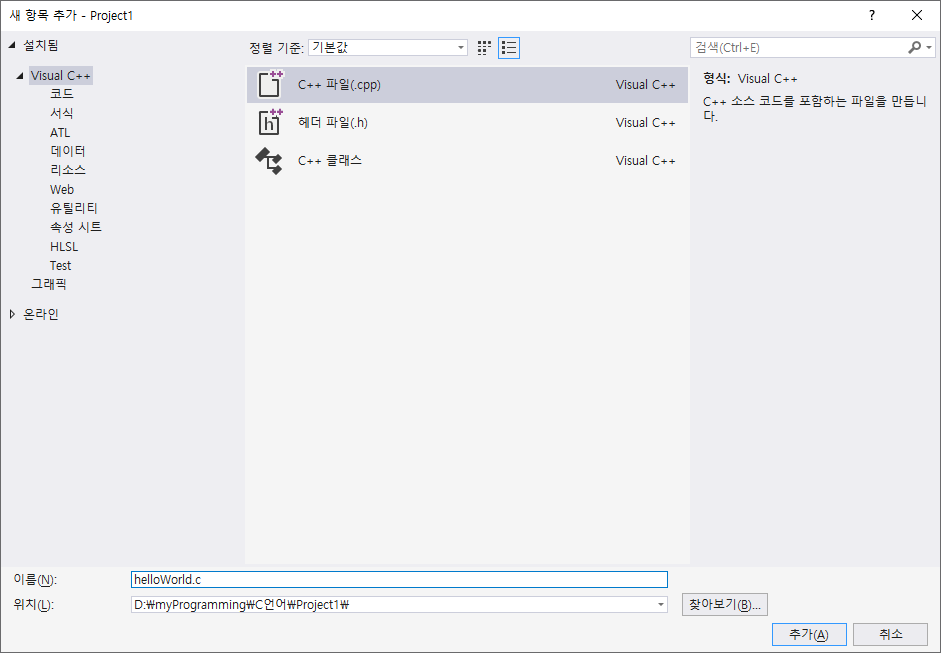Select the 온라인 tree item
Image resolution: width=941 pixels, height=653 pixels.
(x=41, y=314)
